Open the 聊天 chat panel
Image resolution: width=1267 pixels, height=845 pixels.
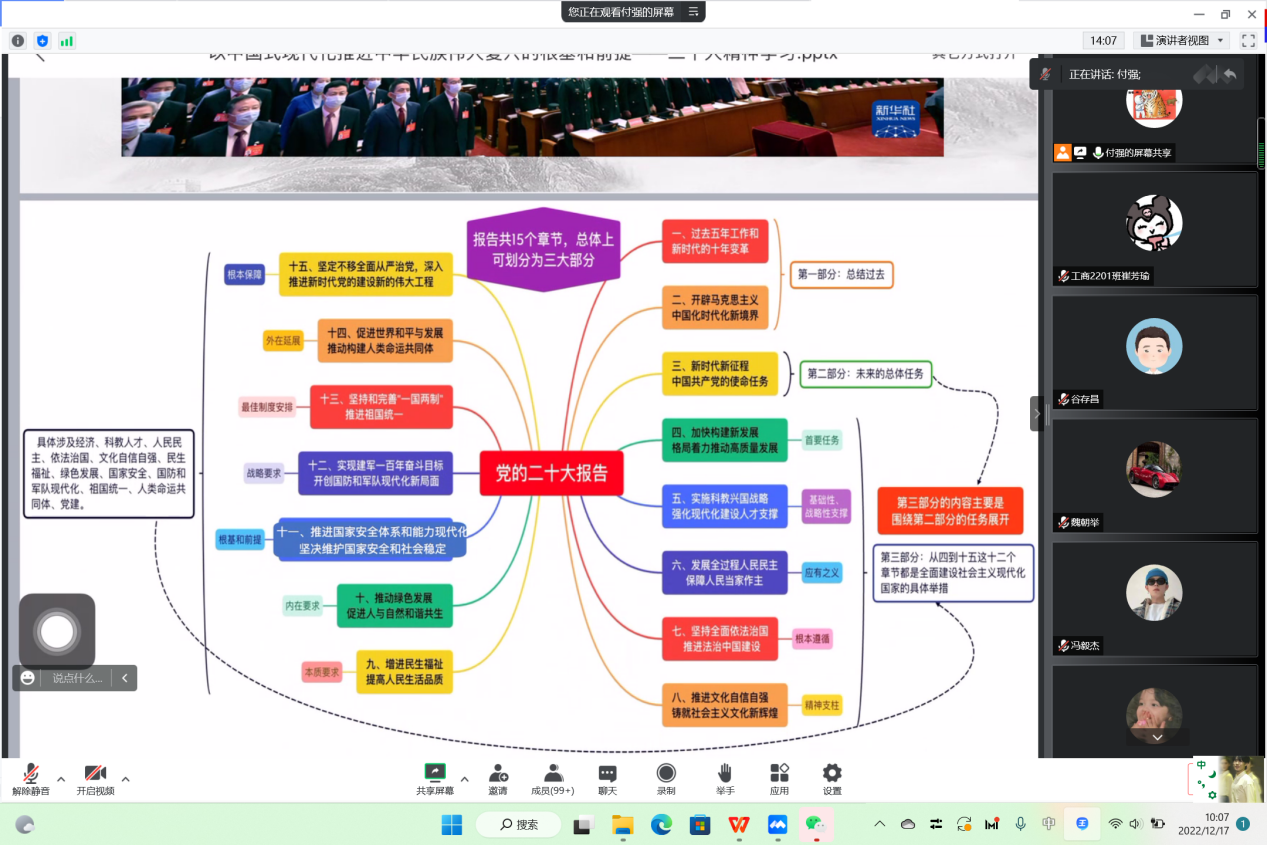[607, 779]
